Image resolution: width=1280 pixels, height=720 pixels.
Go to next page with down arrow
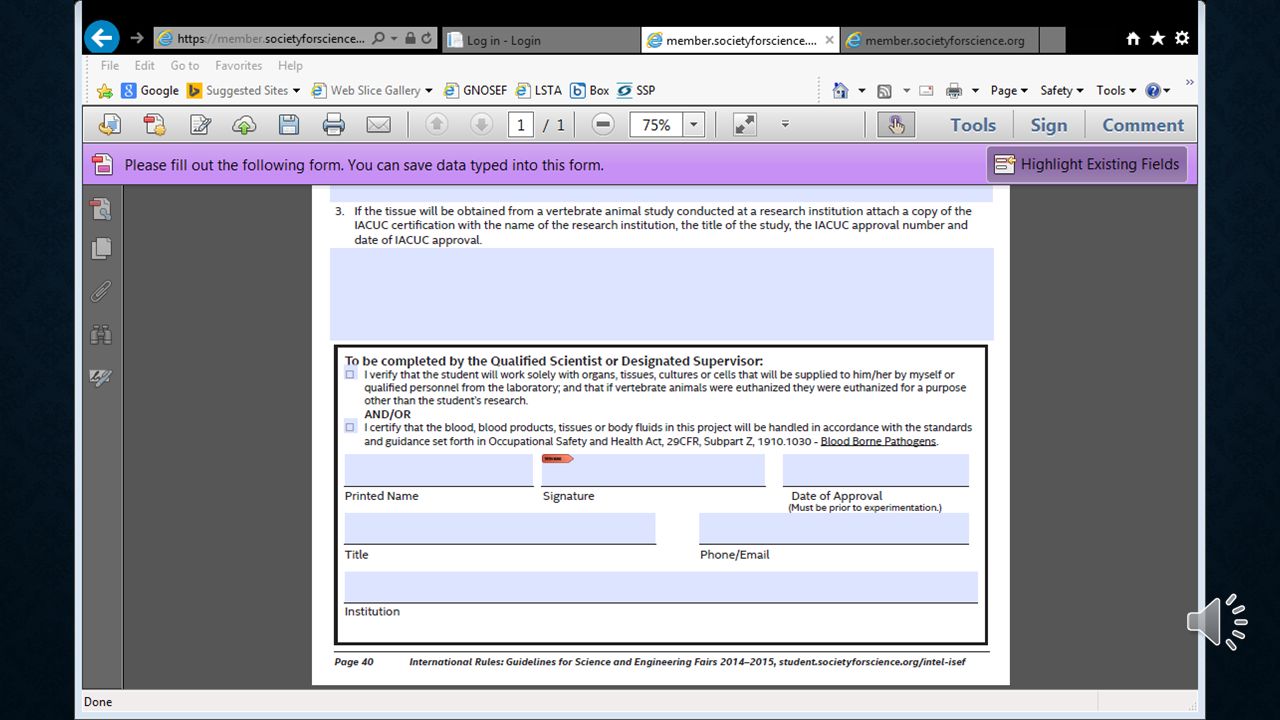tap(481, 125)
